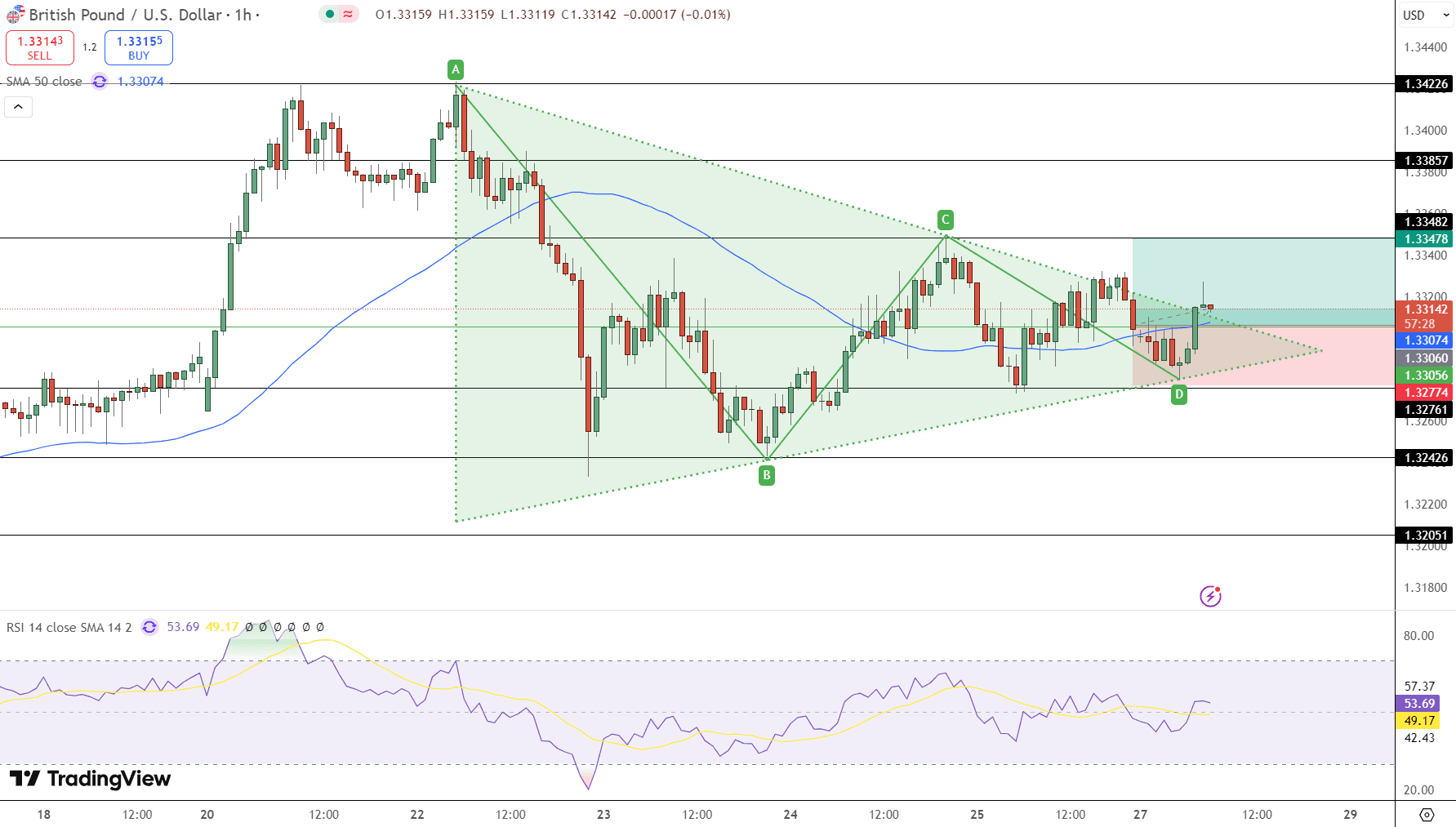1456x827 pixels.
Task: Select the SMA 50 close legend
Action: (44, 82)
